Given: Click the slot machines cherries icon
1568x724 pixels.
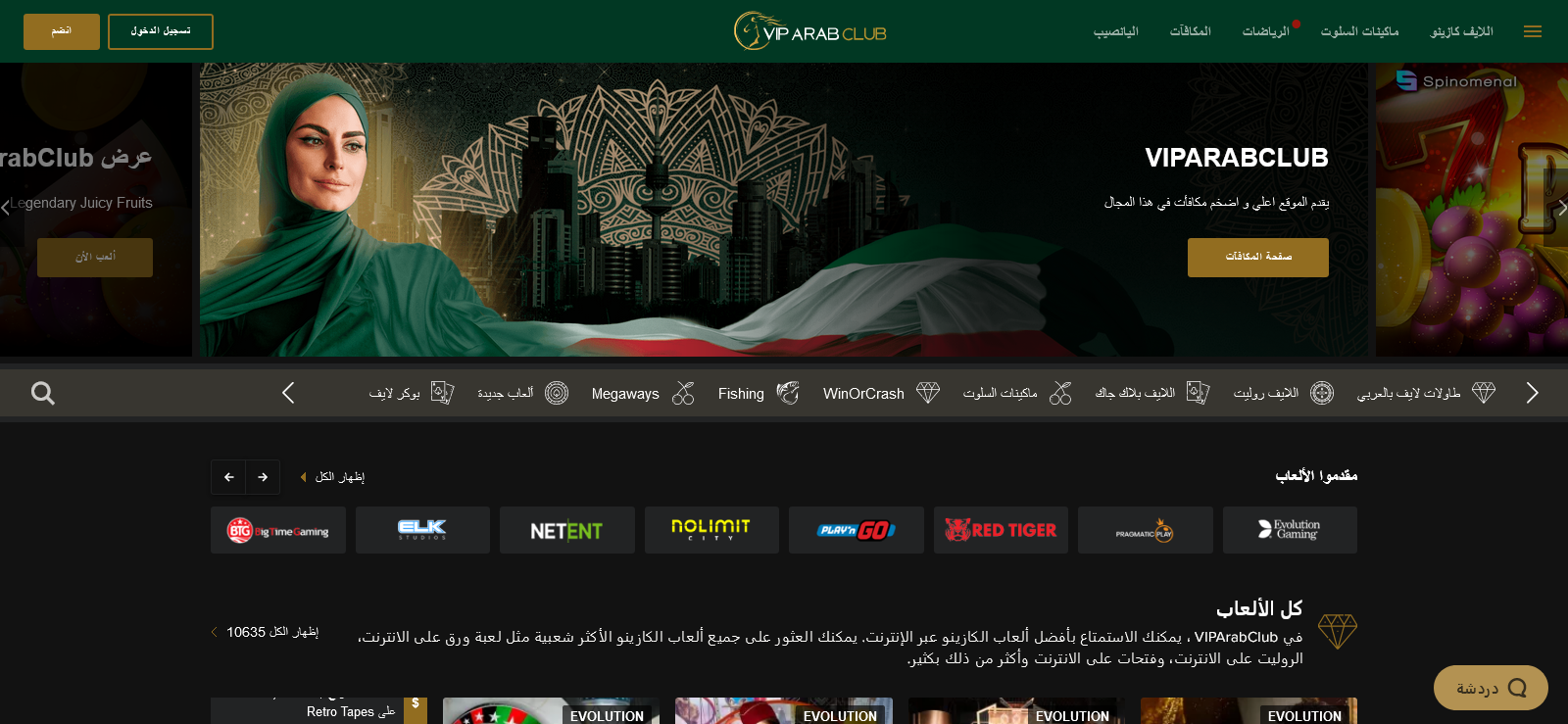Looking at the screenshot, I should tap(1060, 393).
